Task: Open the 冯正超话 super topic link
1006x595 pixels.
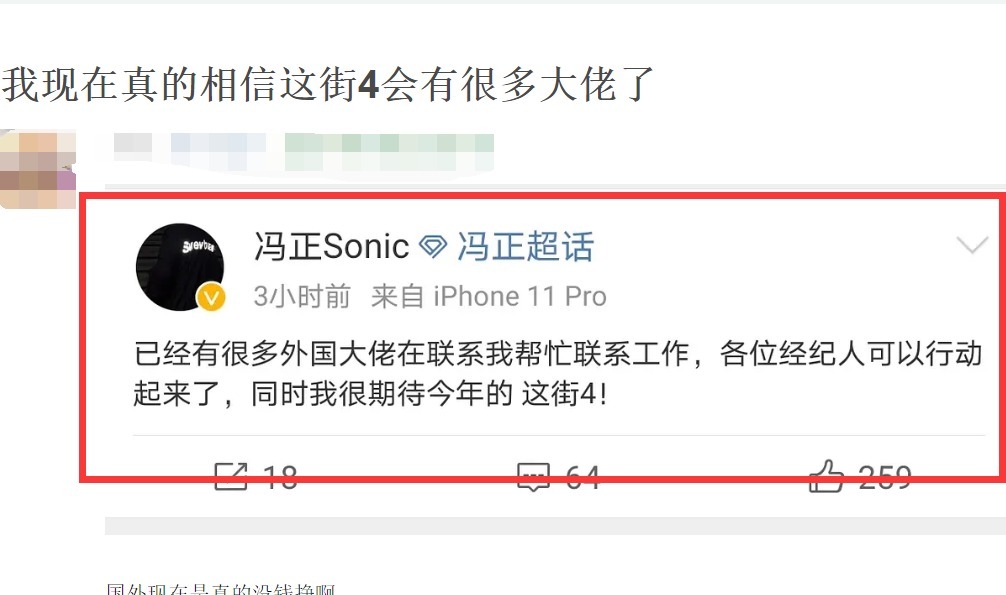Action: pyautogui.click(x=525, y=246)
